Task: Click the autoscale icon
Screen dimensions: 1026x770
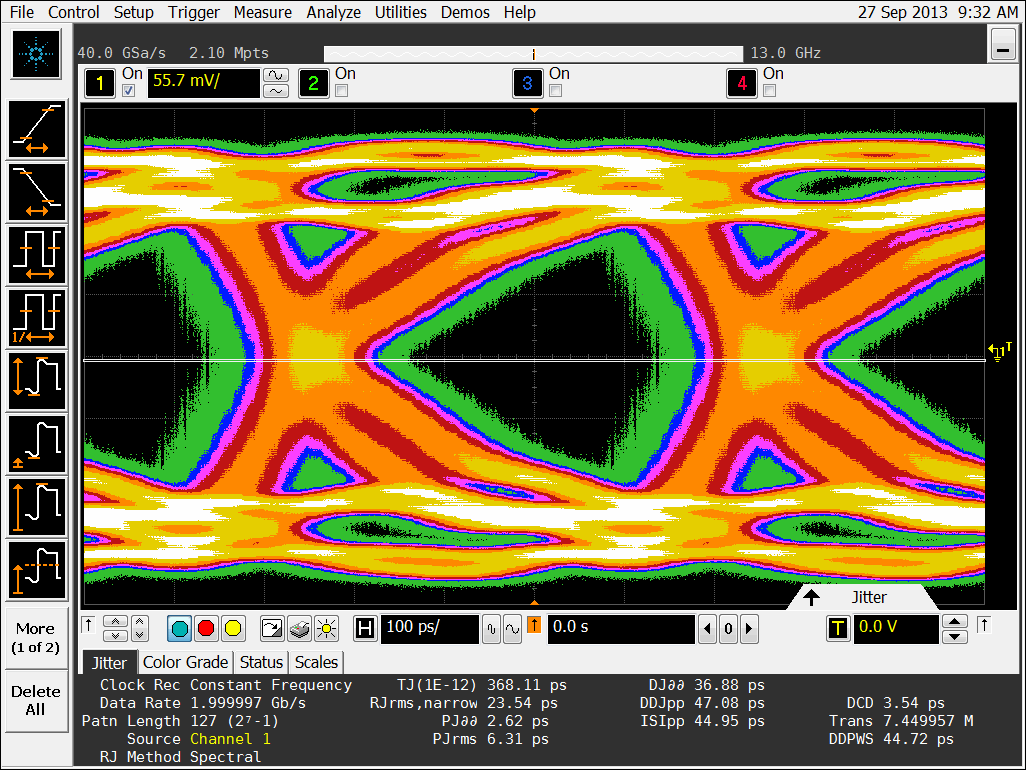Action: click(x=271, y=629)
